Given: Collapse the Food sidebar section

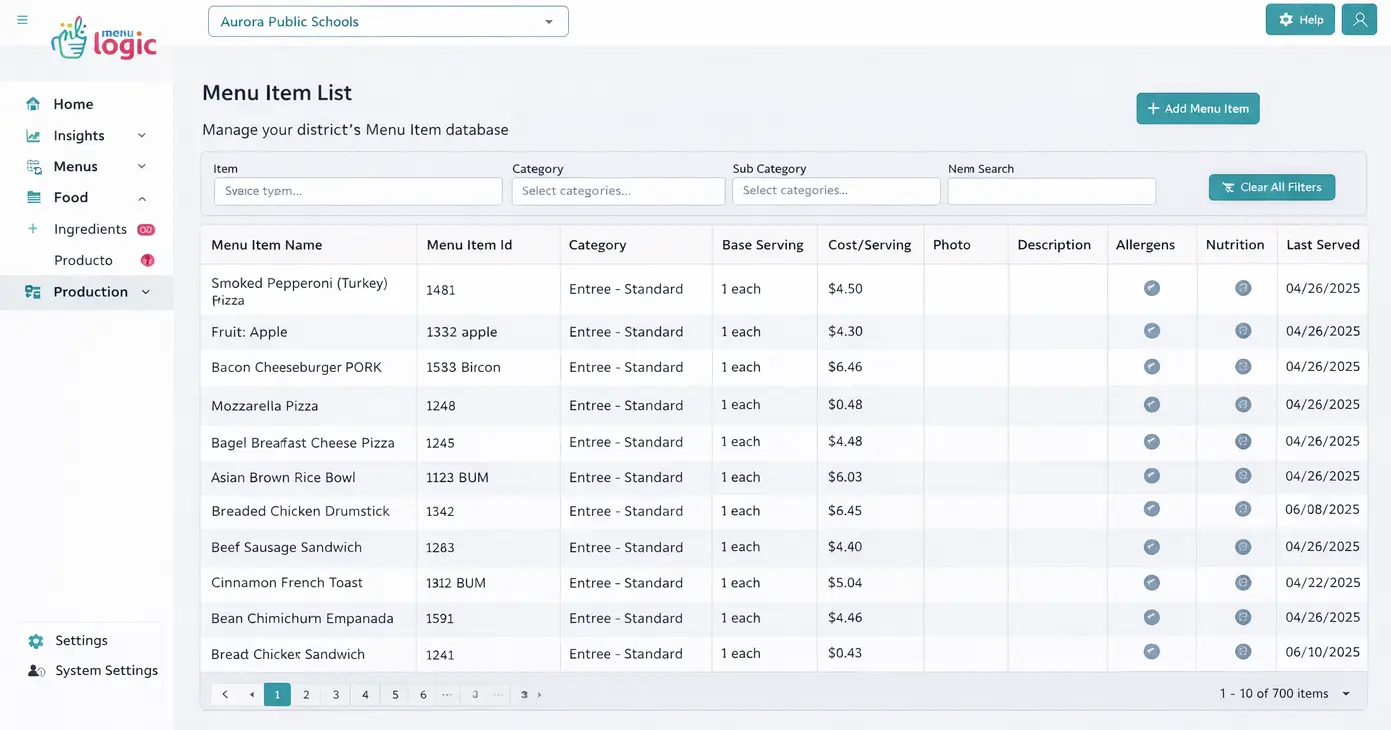Looking at the screenshot, I should tap(141, 198).
